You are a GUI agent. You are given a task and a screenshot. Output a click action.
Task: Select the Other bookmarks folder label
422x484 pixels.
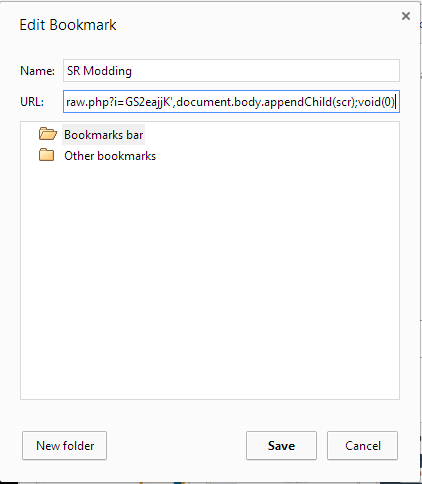click(110, 156)
